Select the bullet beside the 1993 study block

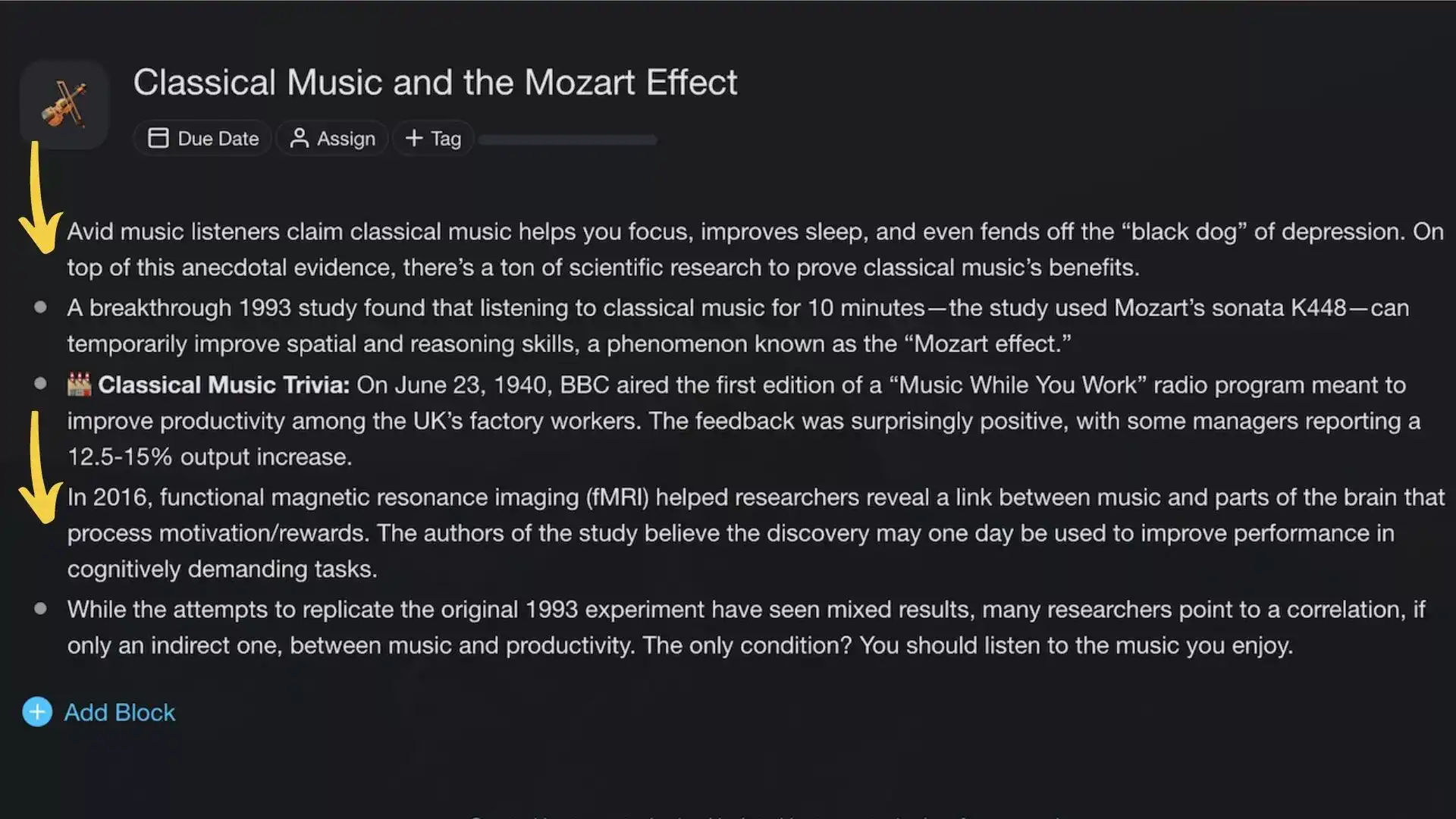[x=41, y=307]
